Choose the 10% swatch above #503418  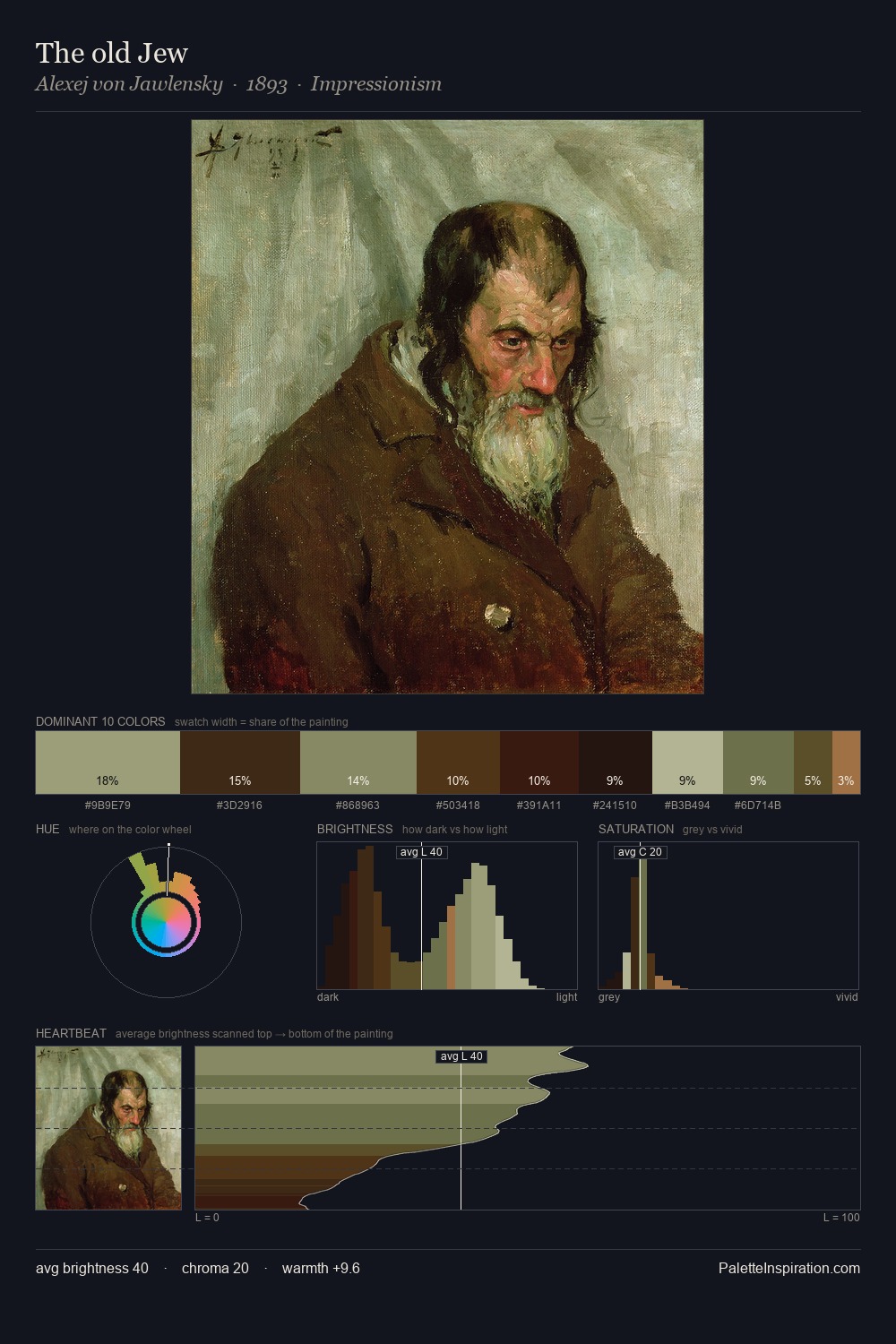458,762
